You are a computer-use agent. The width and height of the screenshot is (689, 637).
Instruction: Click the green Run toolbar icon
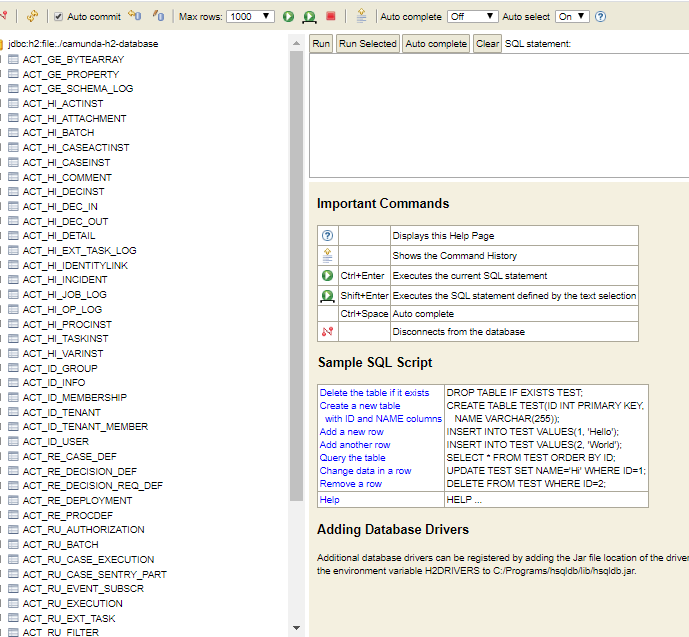click(288, 17)
